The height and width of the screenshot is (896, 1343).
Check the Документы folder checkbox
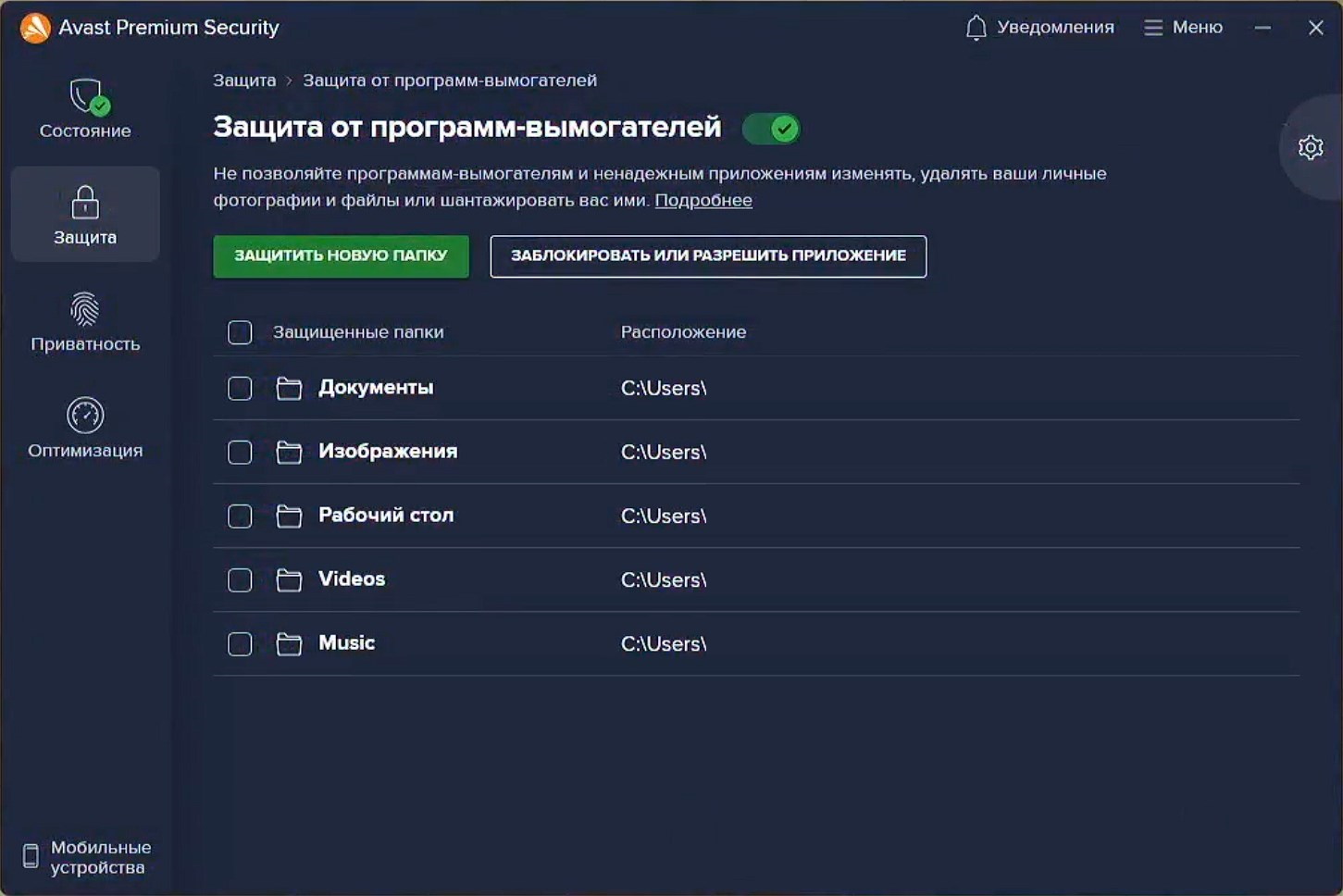click(x=240, y=388)
